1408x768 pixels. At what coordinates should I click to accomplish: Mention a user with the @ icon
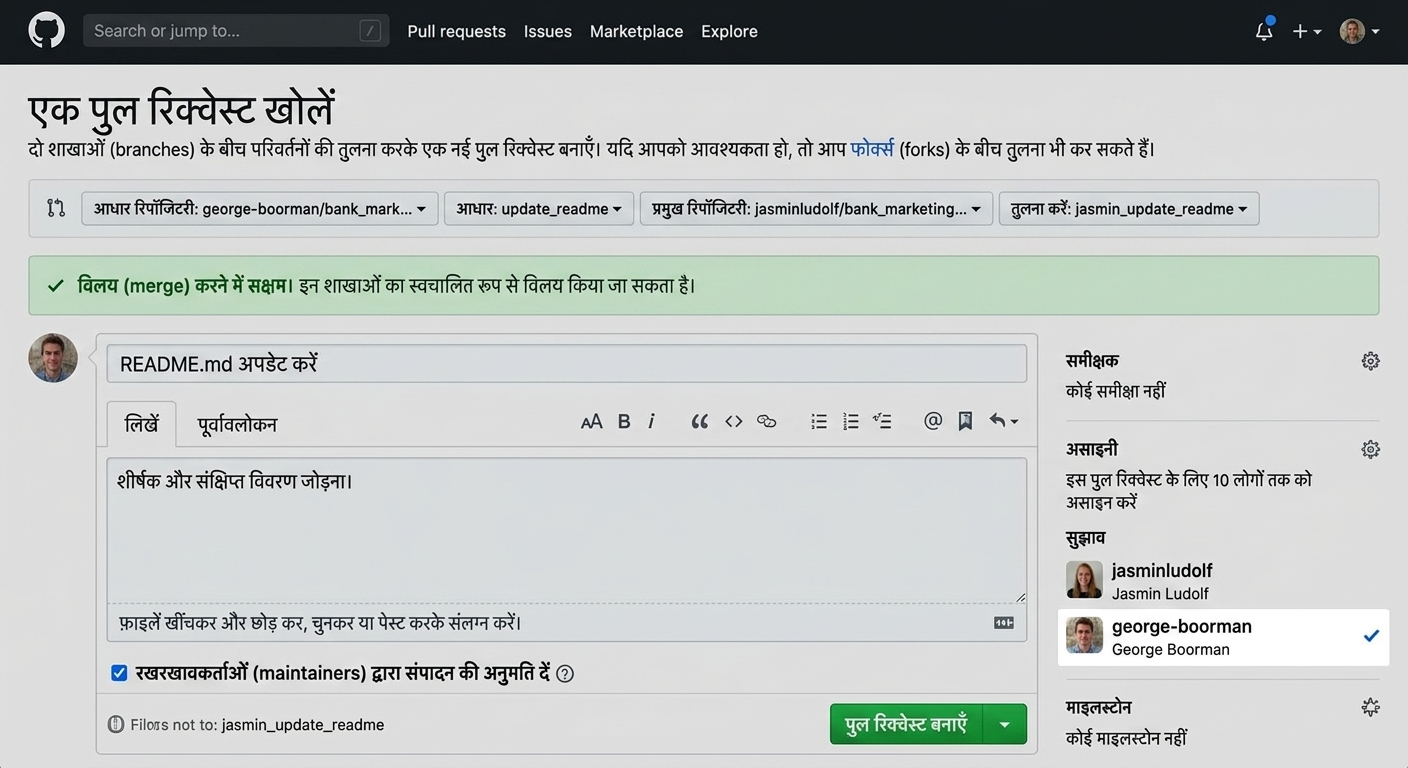933,421
